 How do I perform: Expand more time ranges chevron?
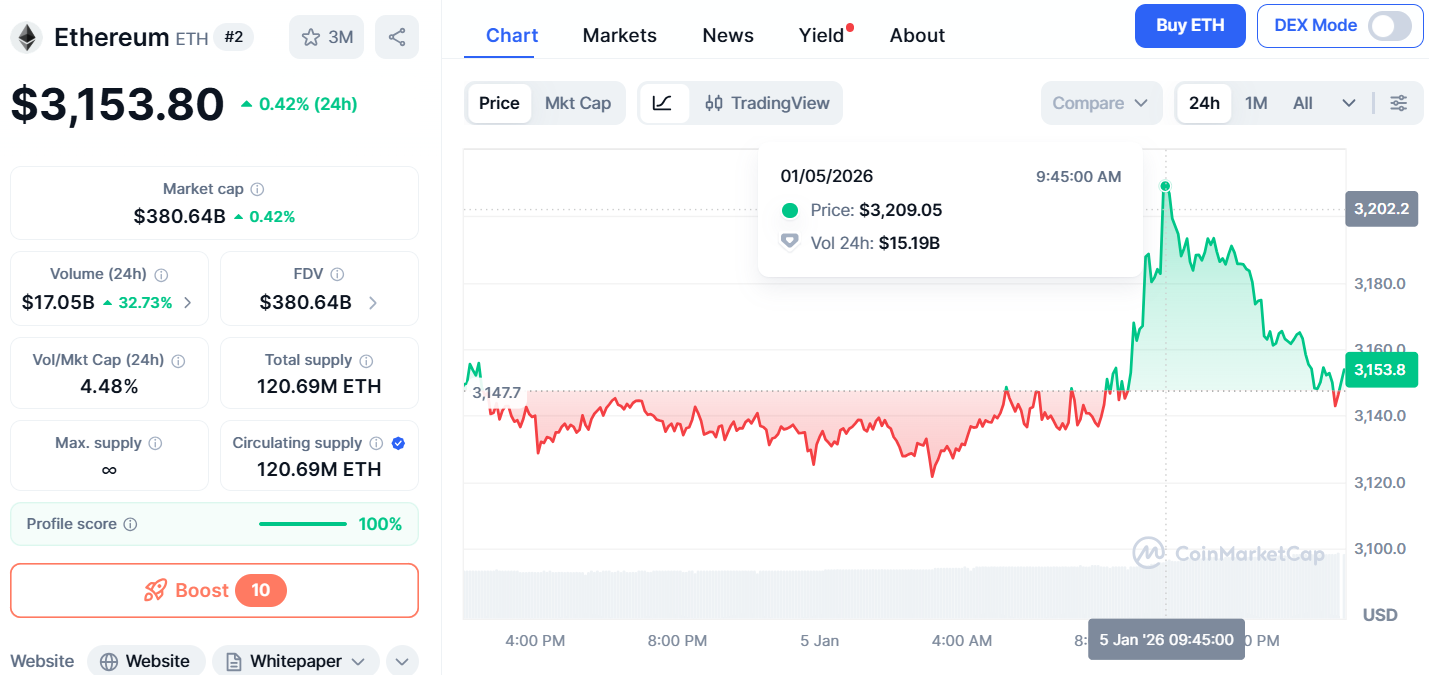pyautogui.click(x=1348, y=103)
